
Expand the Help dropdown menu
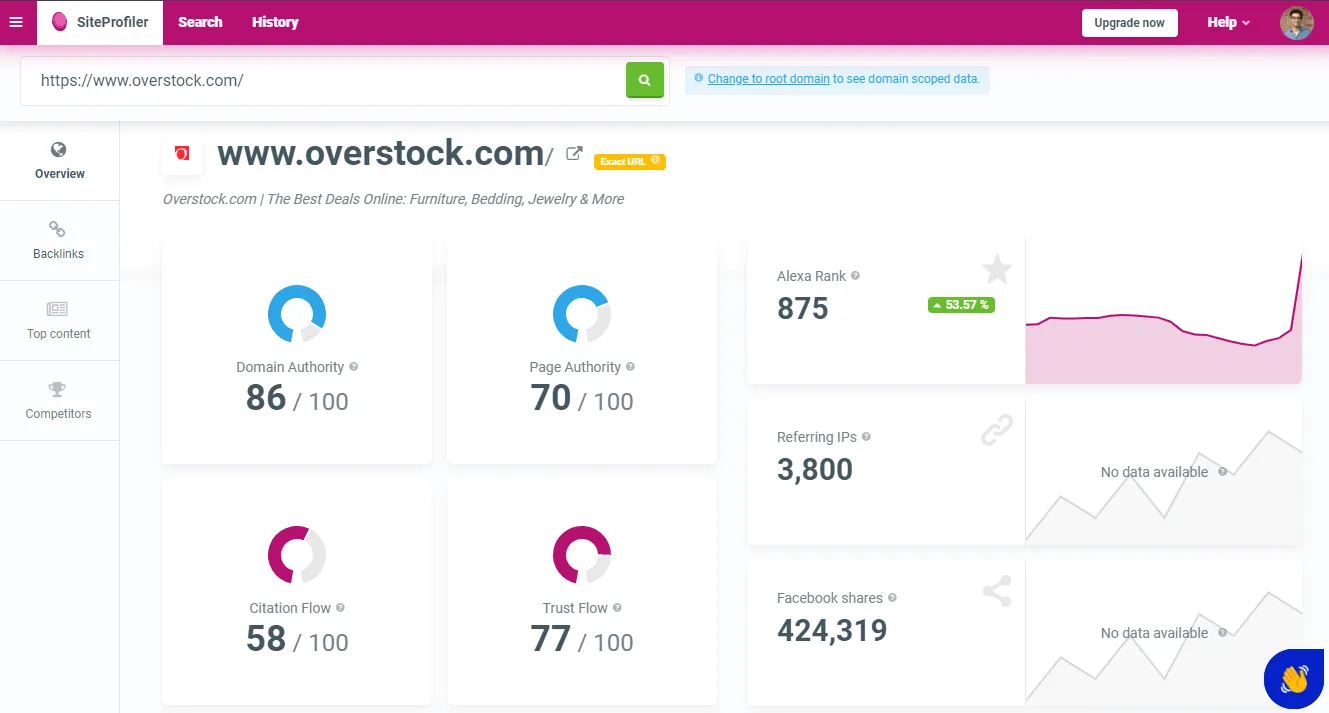point(1228,22)
